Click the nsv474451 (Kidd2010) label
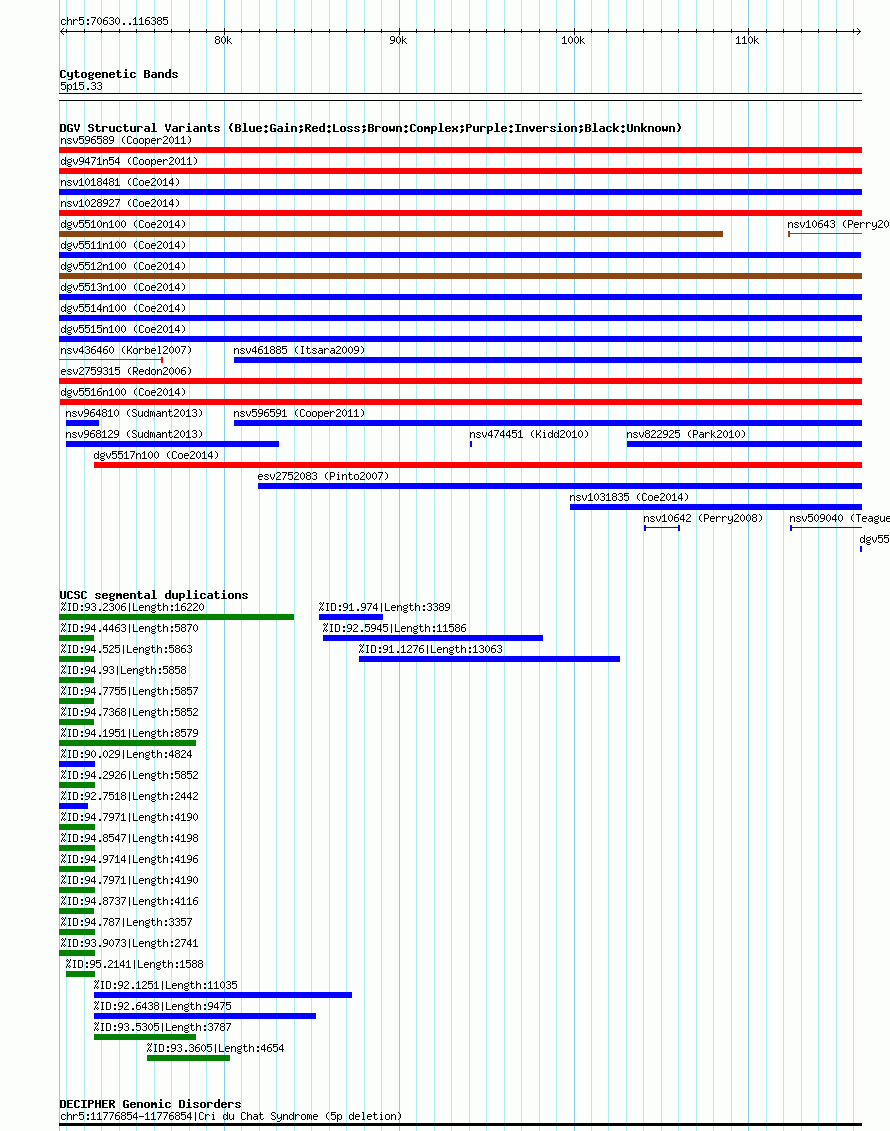Screen dimensions: 890x1131 529,434
